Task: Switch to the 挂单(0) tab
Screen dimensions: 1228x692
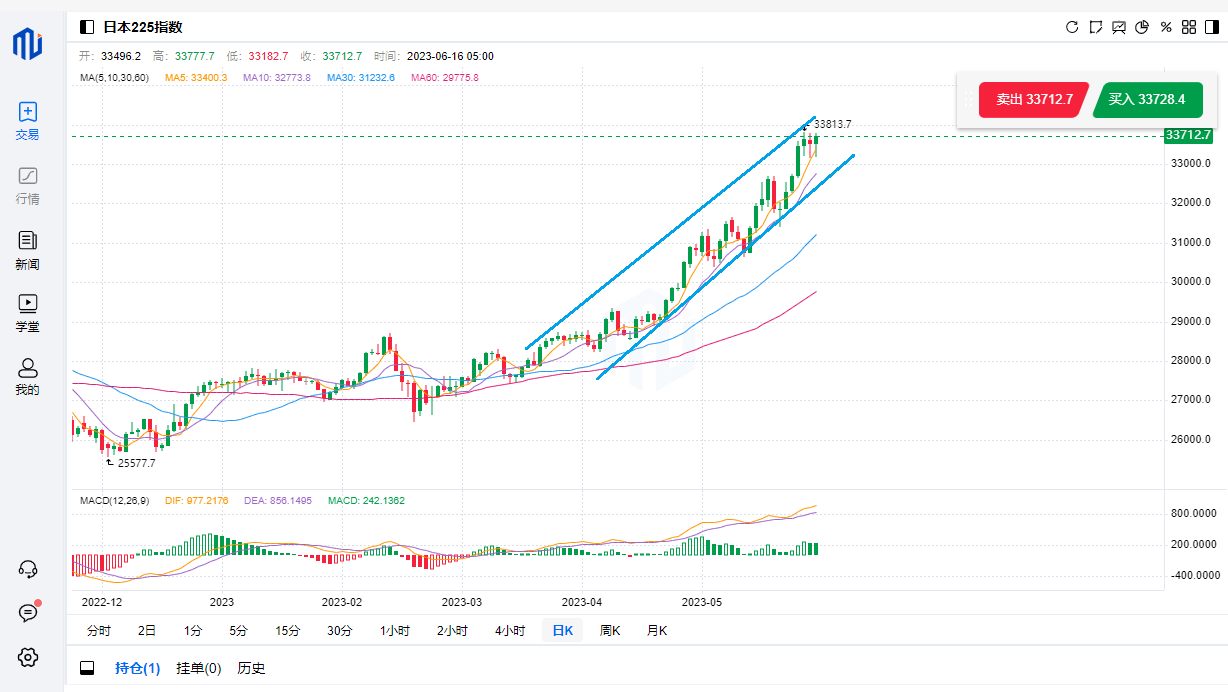Action: coord(198,668)
